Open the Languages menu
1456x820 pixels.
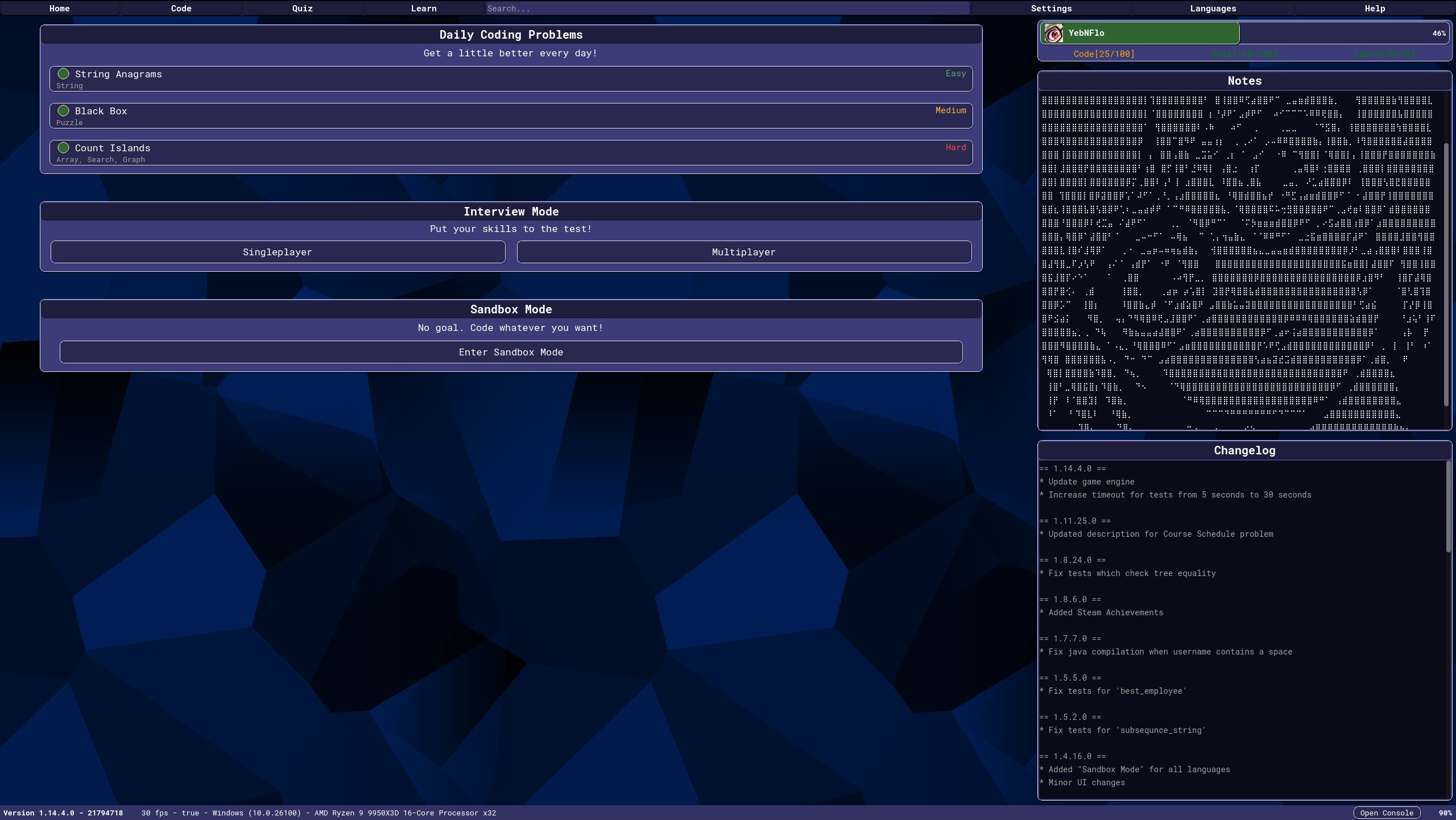click(x=1213, y=9)
